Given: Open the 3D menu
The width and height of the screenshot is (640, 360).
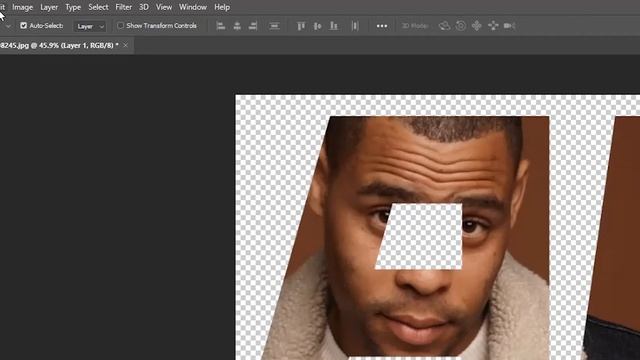Looking at the screenshot, I should coord(144,7).
